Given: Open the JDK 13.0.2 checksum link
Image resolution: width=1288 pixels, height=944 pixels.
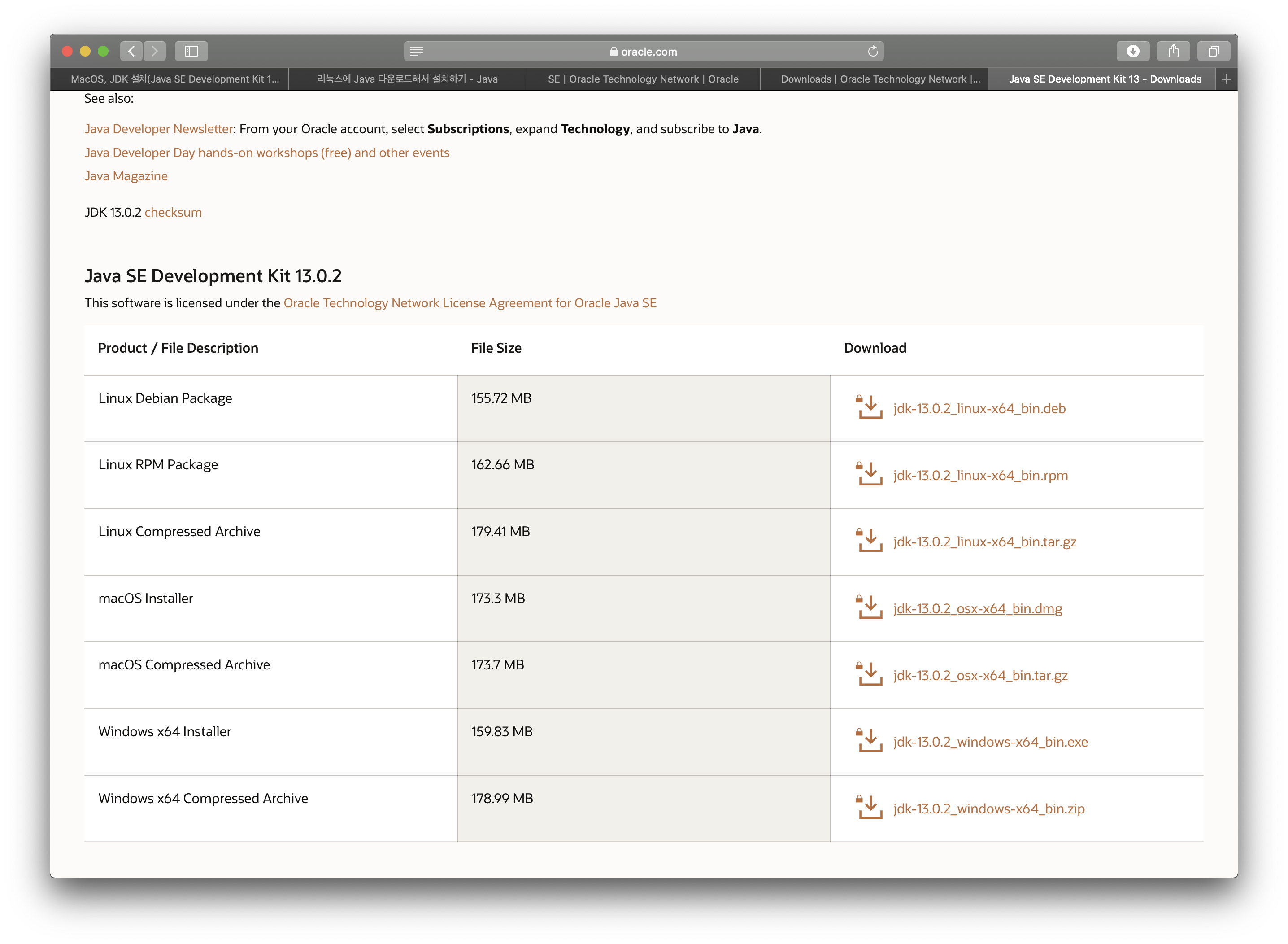Looking at the screenshot, I should [173, 213].
